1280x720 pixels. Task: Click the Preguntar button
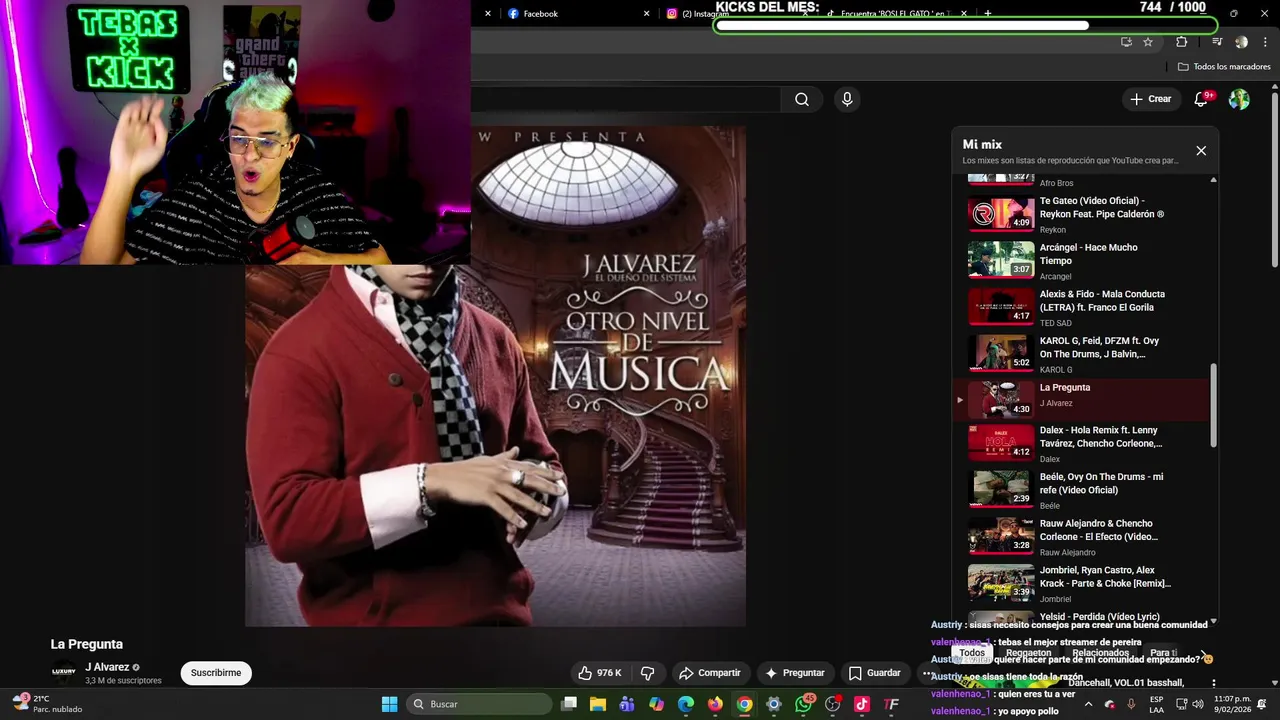(795, 673)
